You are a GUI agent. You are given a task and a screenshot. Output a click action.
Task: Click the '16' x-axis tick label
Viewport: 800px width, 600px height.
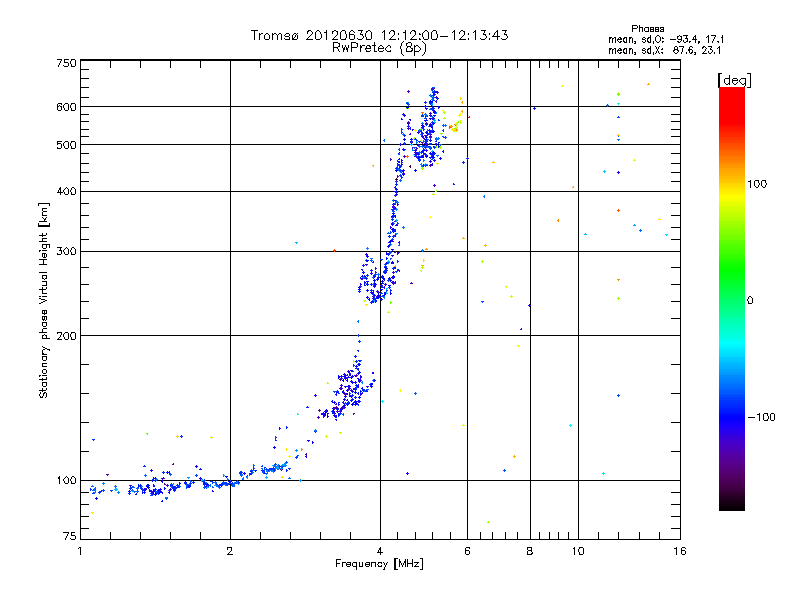pyautogui.click(x=680, y=551)
